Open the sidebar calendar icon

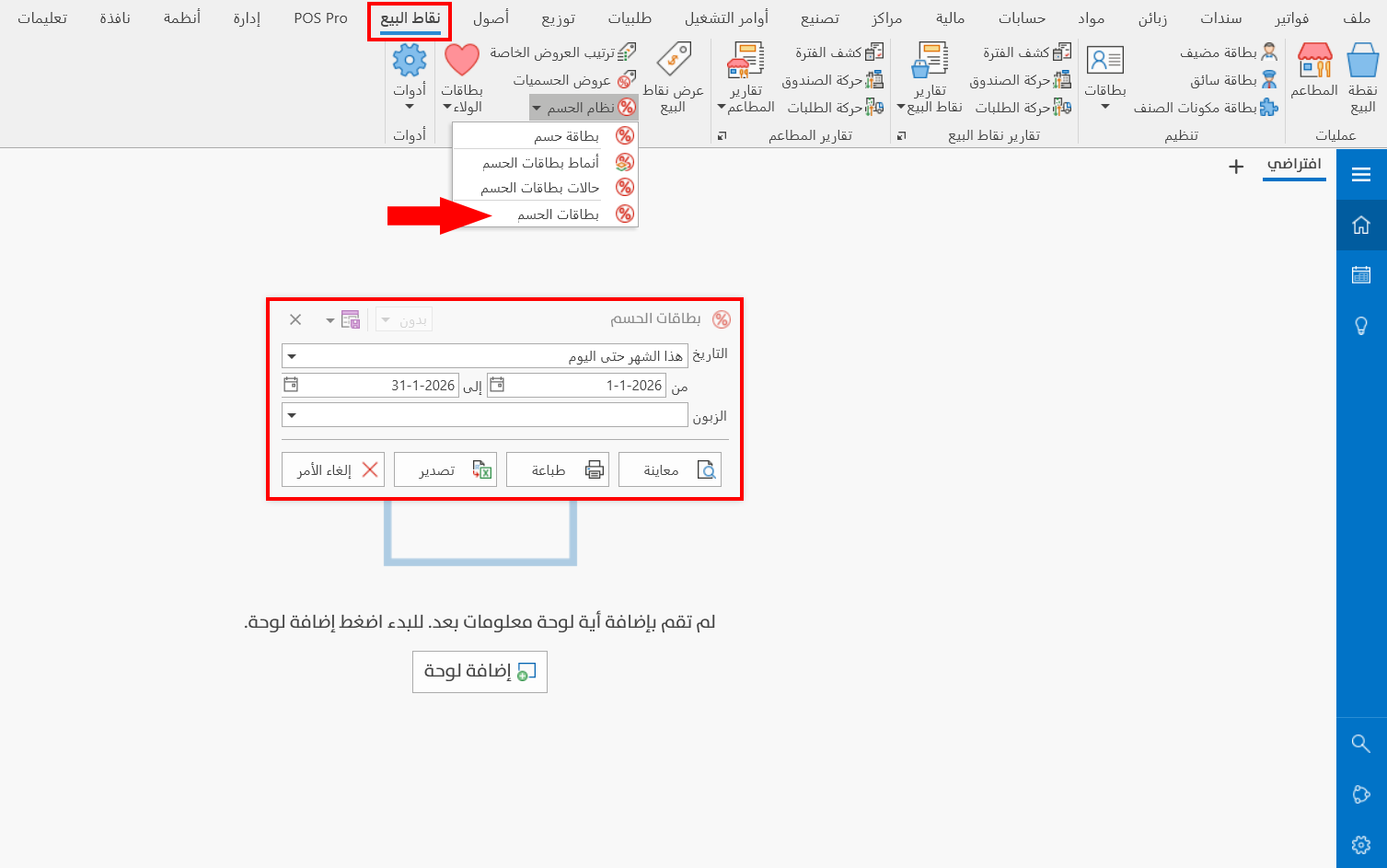[x=1361, y=274]
